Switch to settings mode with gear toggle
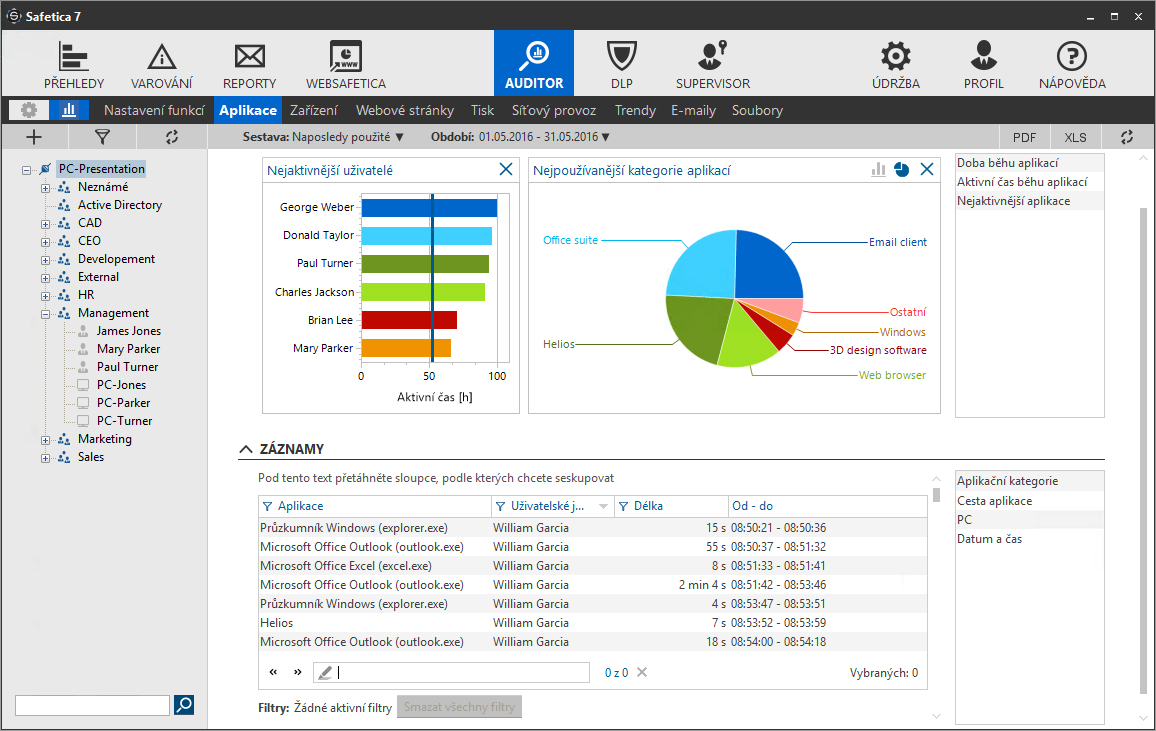1156x731 pixels. point(29,111)
